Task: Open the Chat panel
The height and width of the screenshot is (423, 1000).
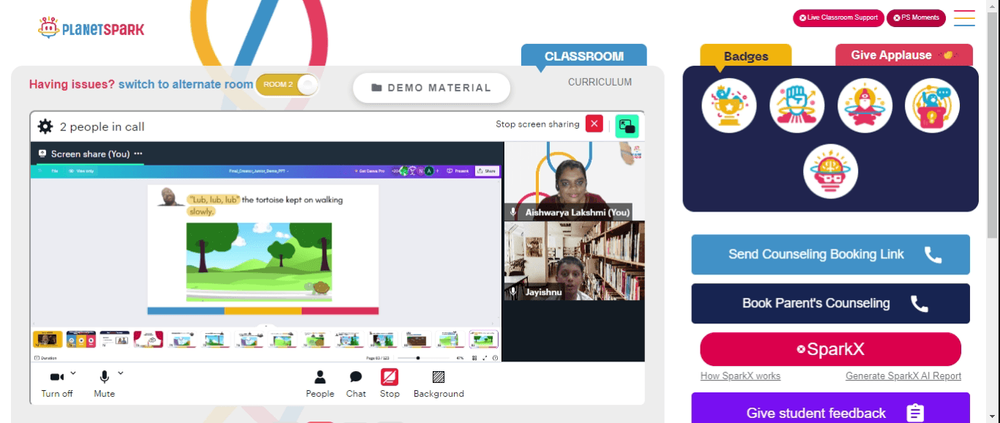Action: (356, 384)
